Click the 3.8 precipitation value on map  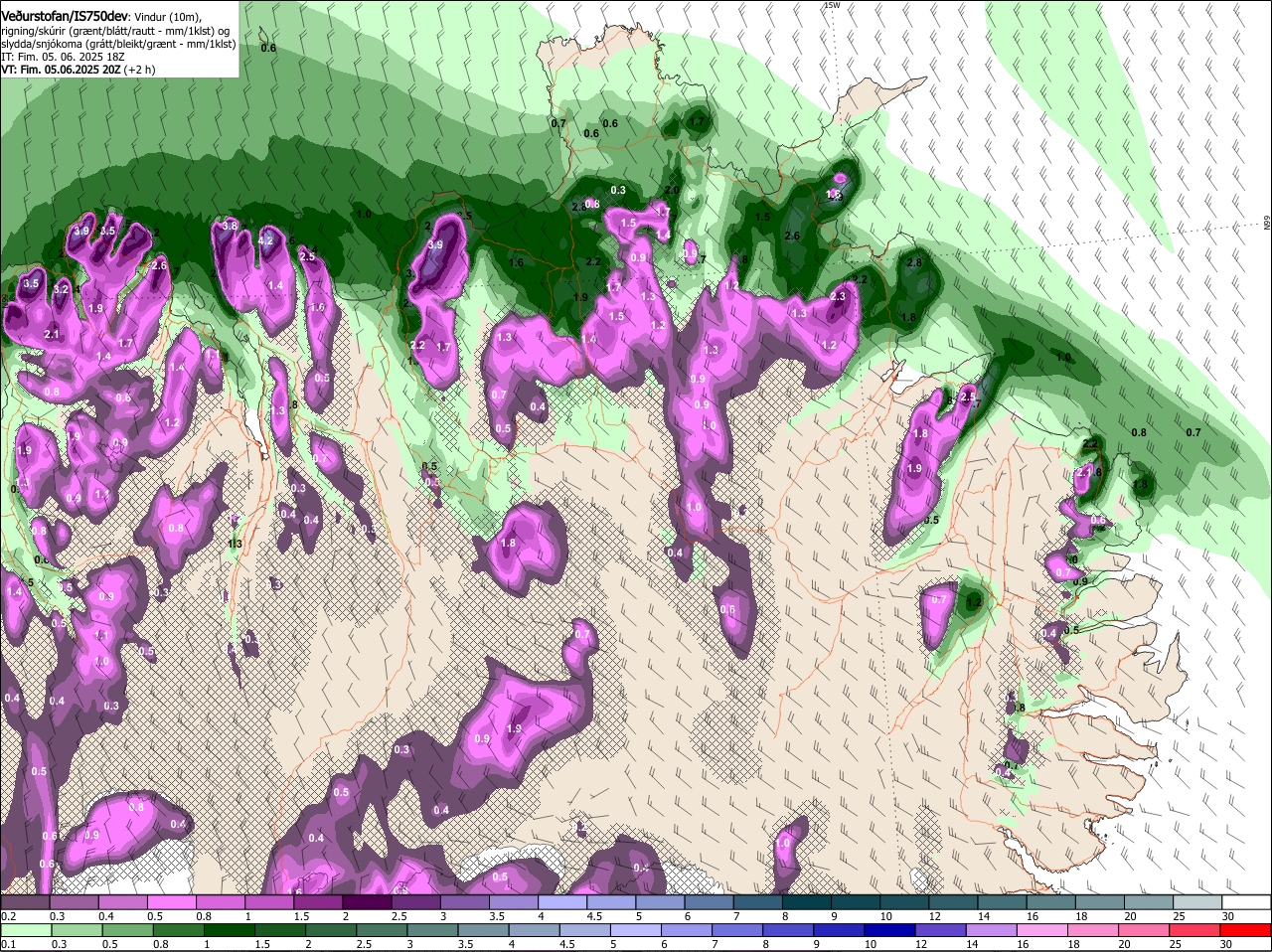(230, 226)
